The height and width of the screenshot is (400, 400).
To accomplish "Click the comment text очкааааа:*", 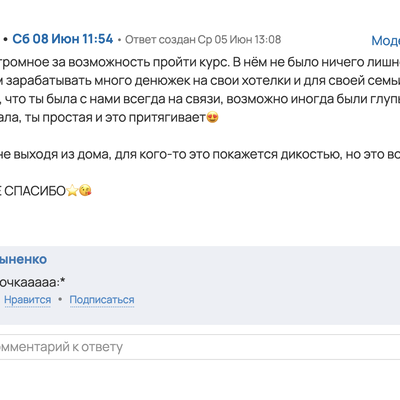I will click(x=32, y=282).
